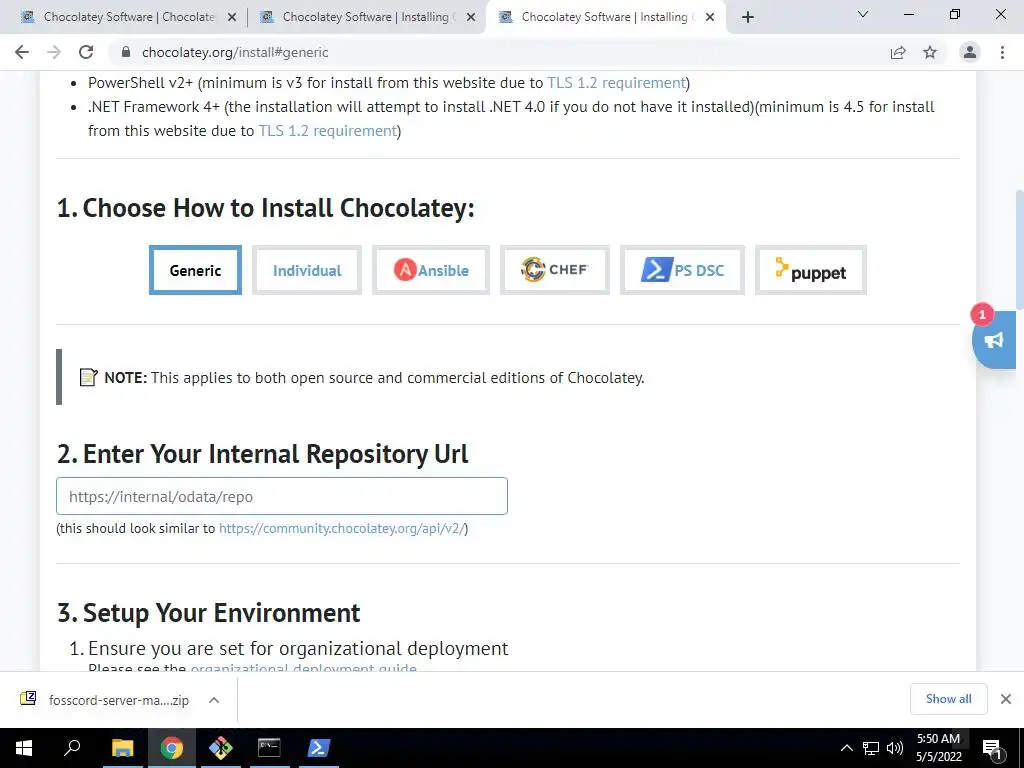Open the organizational deployment guide link
Image resolution: width=1024 pixels, height=768 pixels.
[x=304, y=667]
